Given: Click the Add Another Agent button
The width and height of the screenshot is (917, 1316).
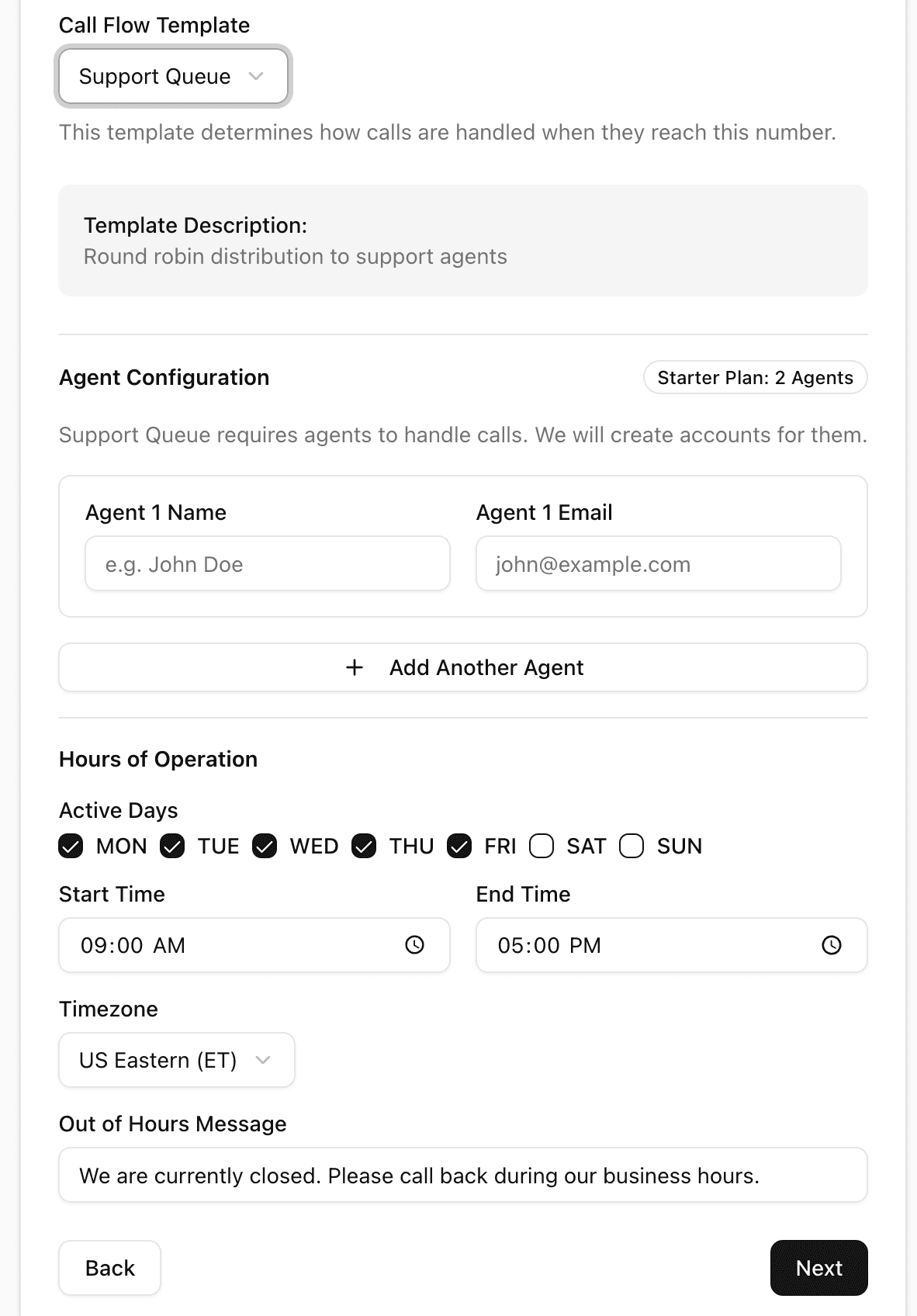Looking at the screenshot, I should click(x=463, y=667).
